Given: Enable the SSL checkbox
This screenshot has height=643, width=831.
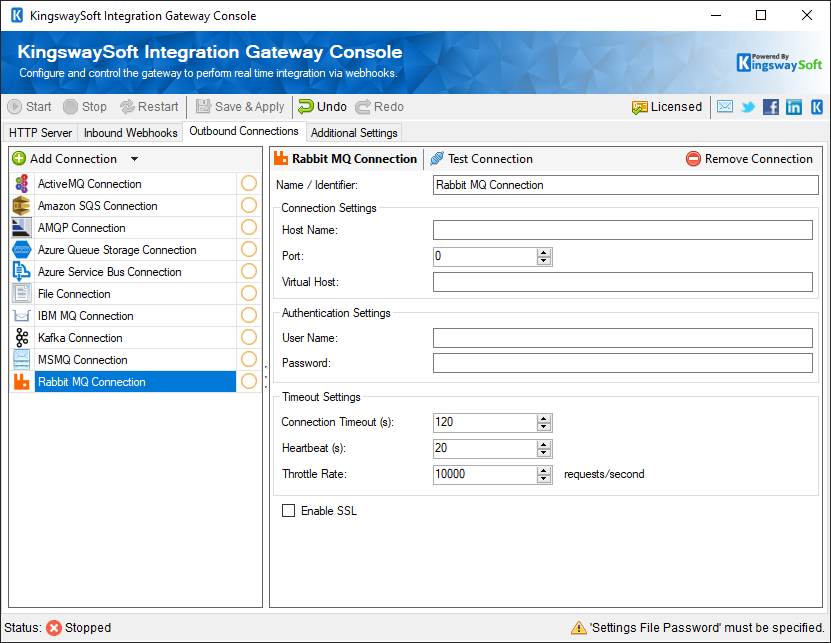Looking at the screenshot, I should (288, 510).
